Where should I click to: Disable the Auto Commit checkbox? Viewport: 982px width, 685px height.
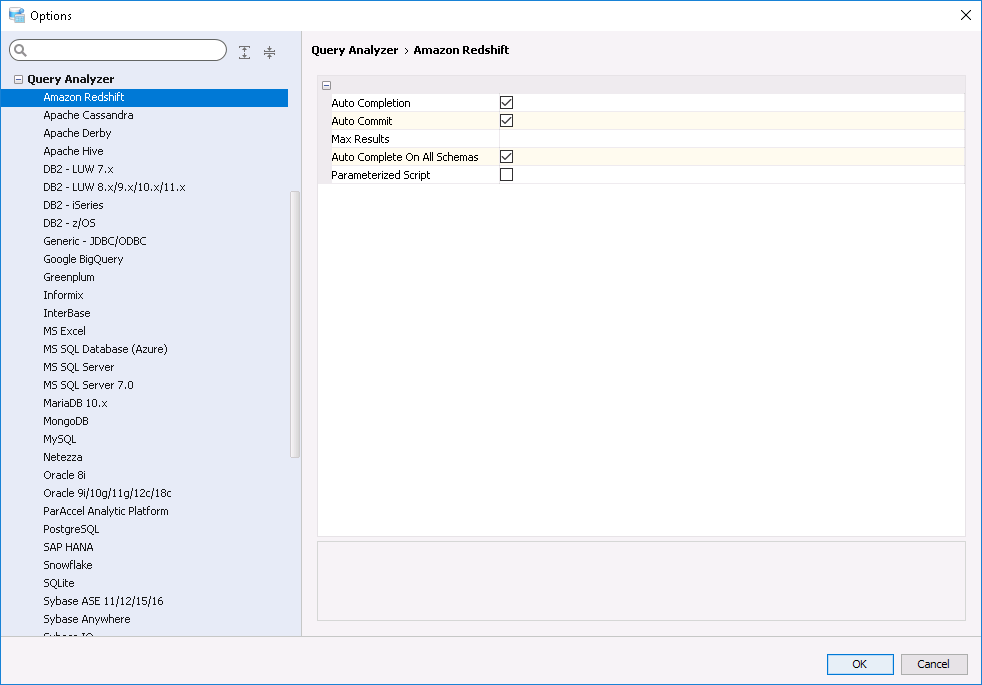(x=506, y=121)
